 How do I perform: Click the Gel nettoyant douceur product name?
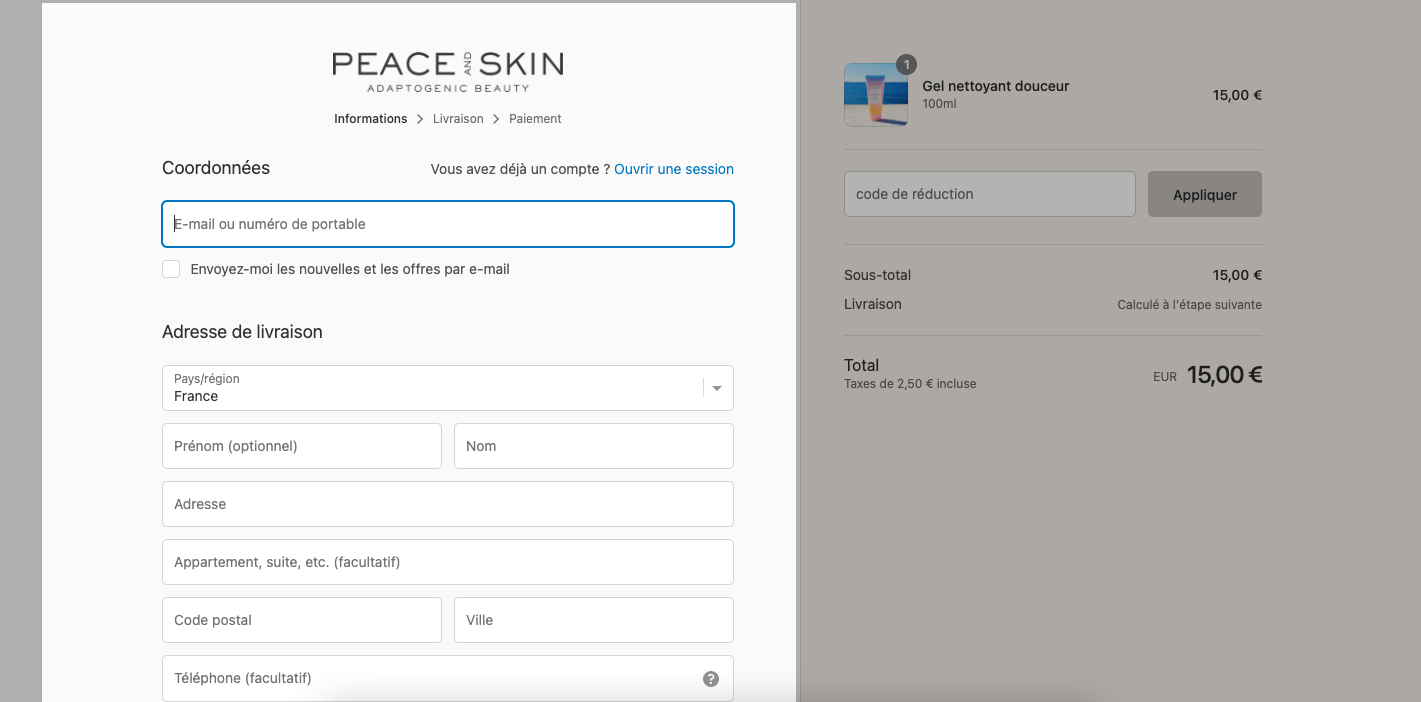[x=995, y=86]
